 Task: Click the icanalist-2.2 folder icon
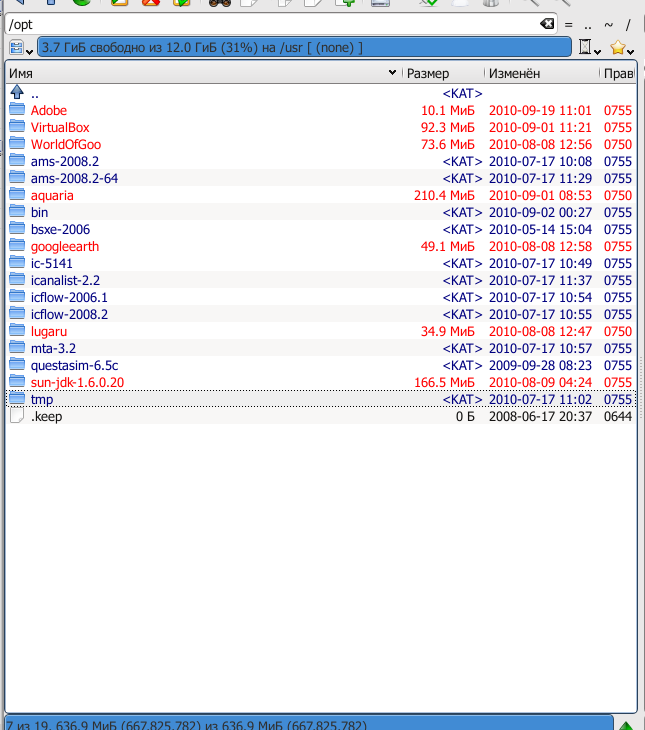[x=17, y=280]
